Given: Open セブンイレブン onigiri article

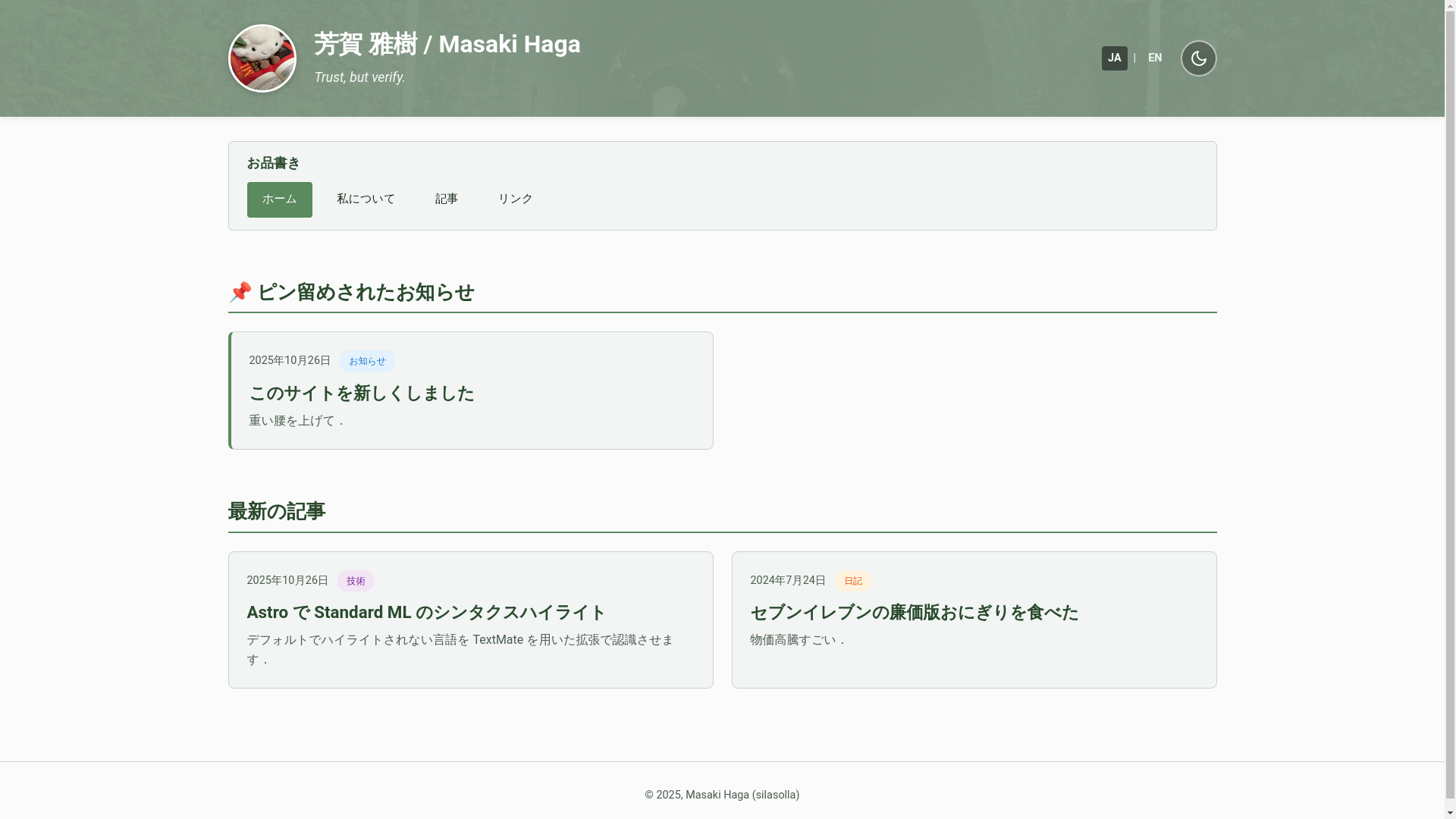Looking at the screenshot, I should coord(914,613).
